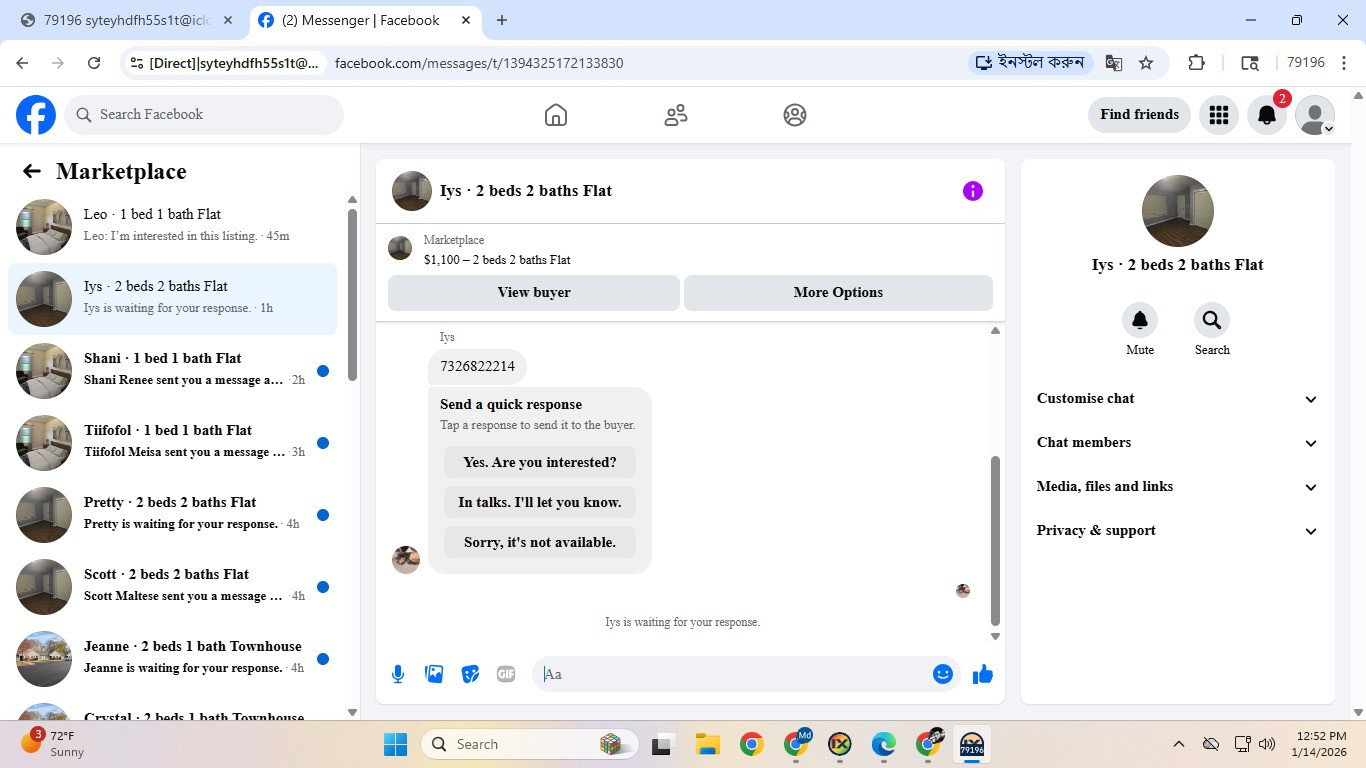Screen dimensions: 1366x768
Task: Open conversation information purple icon
Action: 973,191
